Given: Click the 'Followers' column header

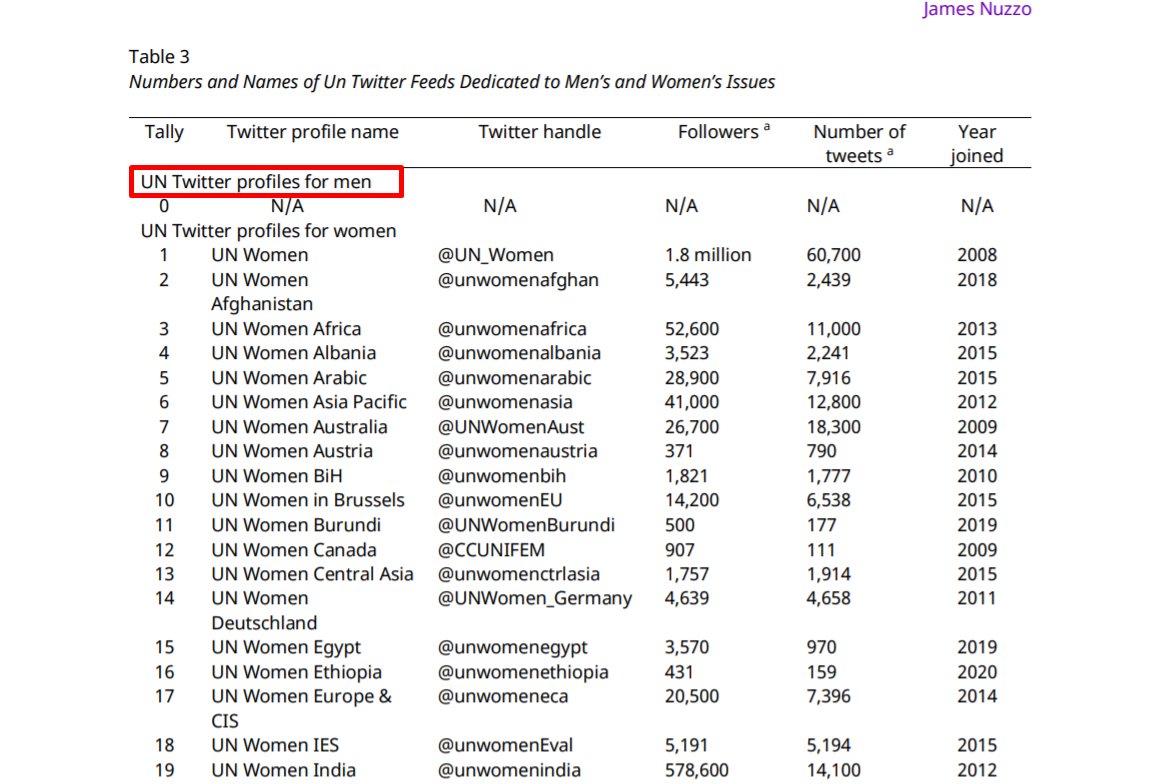Looking at the screenshot, I should click(x=723, y=132).
